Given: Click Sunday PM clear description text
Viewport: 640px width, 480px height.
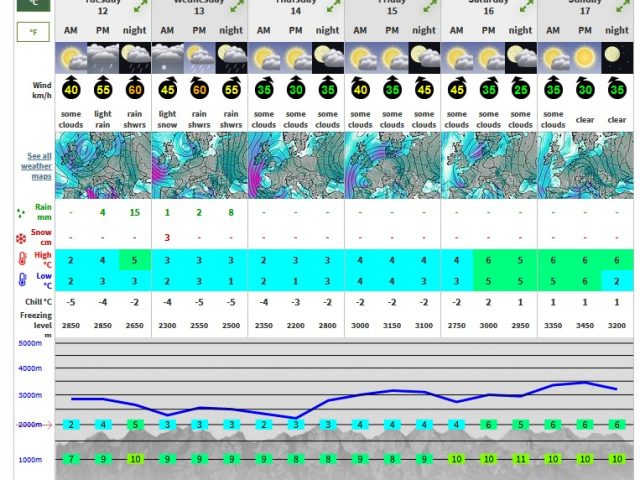Looking at the screenshot, I should (585, 120).
